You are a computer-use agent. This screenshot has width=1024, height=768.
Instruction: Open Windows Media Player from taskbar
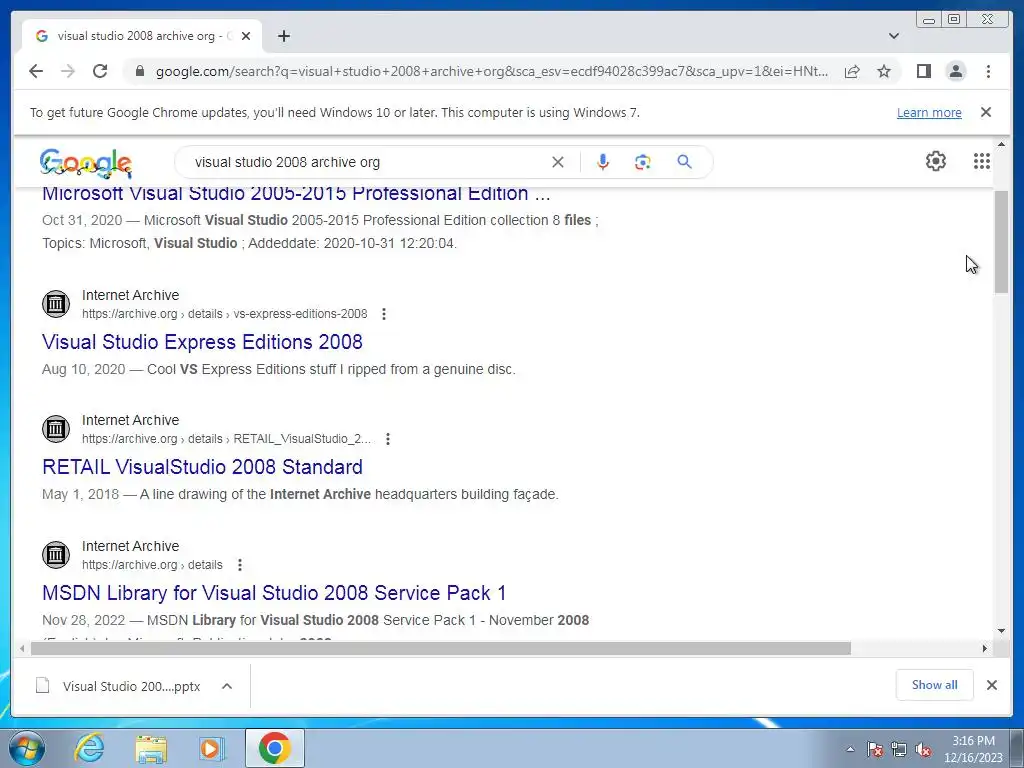[212, 748]
